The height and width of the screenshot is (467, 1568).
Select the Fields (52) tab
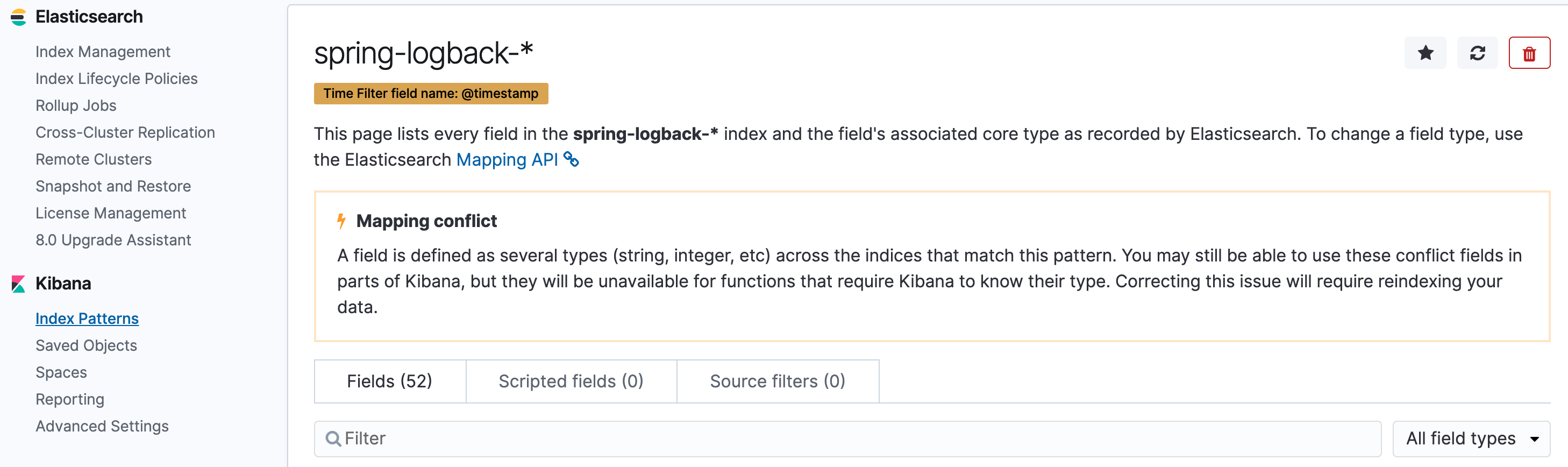(389, 381)
